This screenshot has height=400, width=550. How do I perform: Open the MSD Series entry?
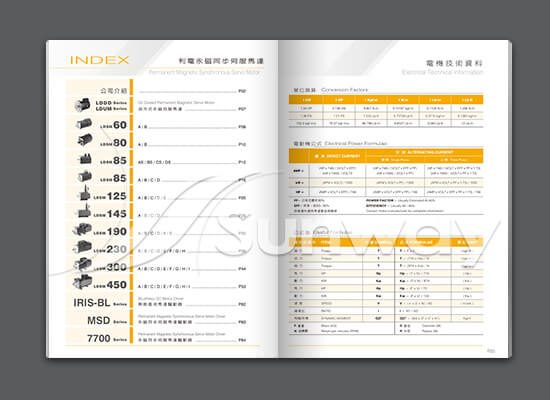point(107,321)
